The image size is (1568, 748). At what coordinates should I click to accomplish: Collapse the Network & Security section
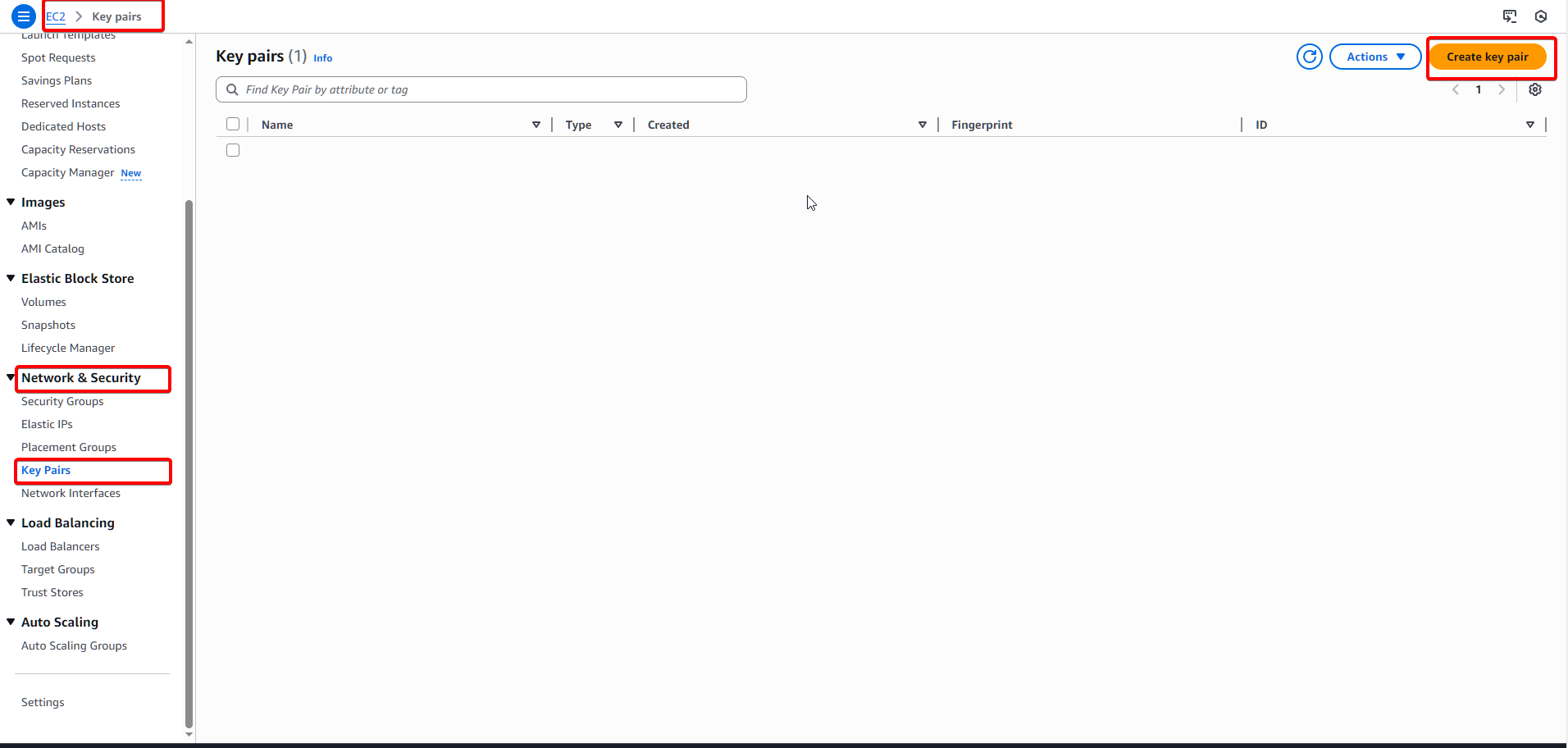tap(11, 377)
